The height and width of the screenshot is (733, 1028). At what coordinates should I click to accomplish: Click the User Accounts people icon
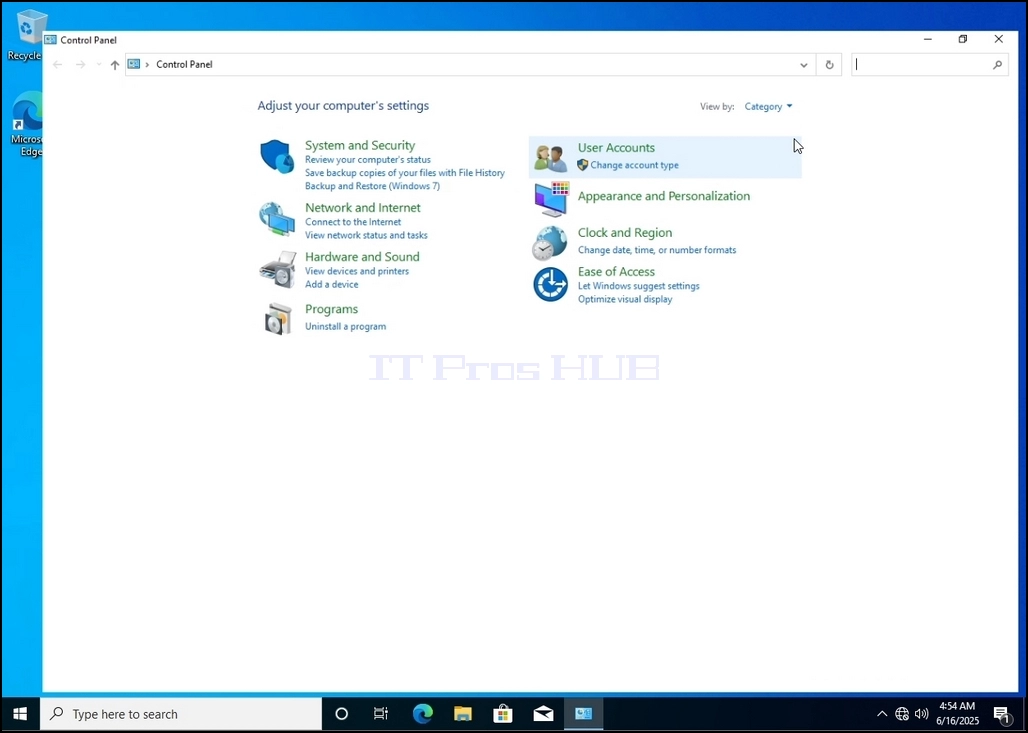pos(550,157)
